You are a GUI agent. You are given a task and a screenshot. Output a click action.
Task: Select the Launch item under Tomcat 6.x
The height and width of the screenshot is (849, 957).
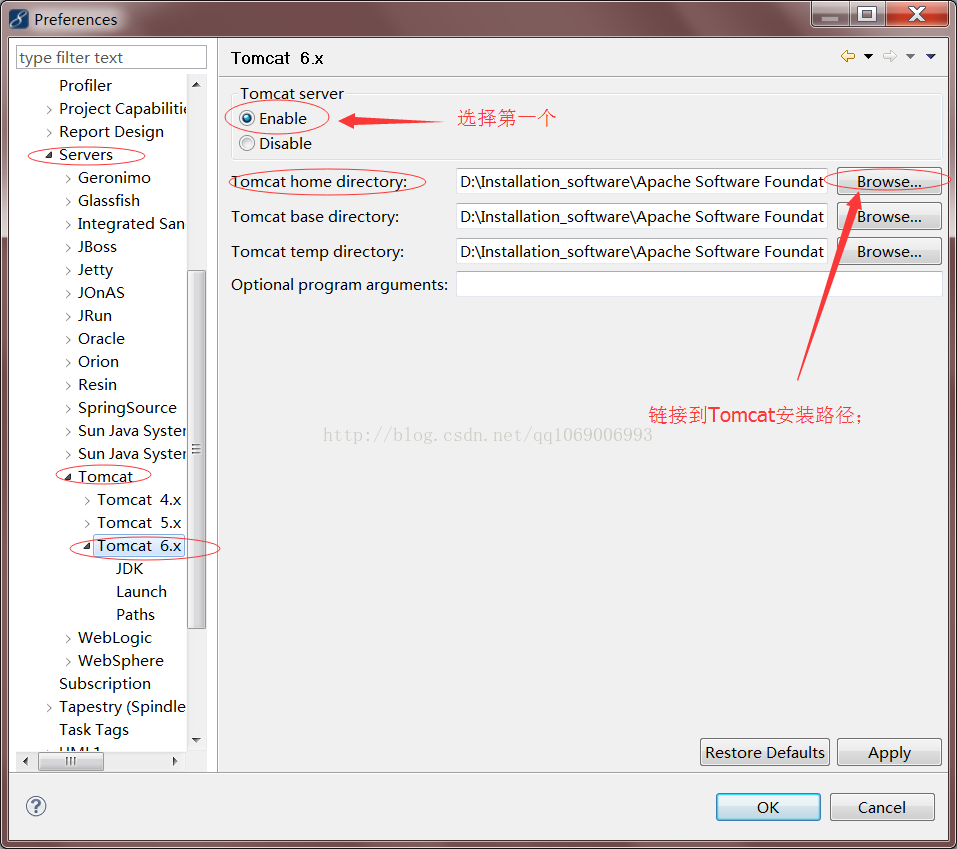(141, 591)
